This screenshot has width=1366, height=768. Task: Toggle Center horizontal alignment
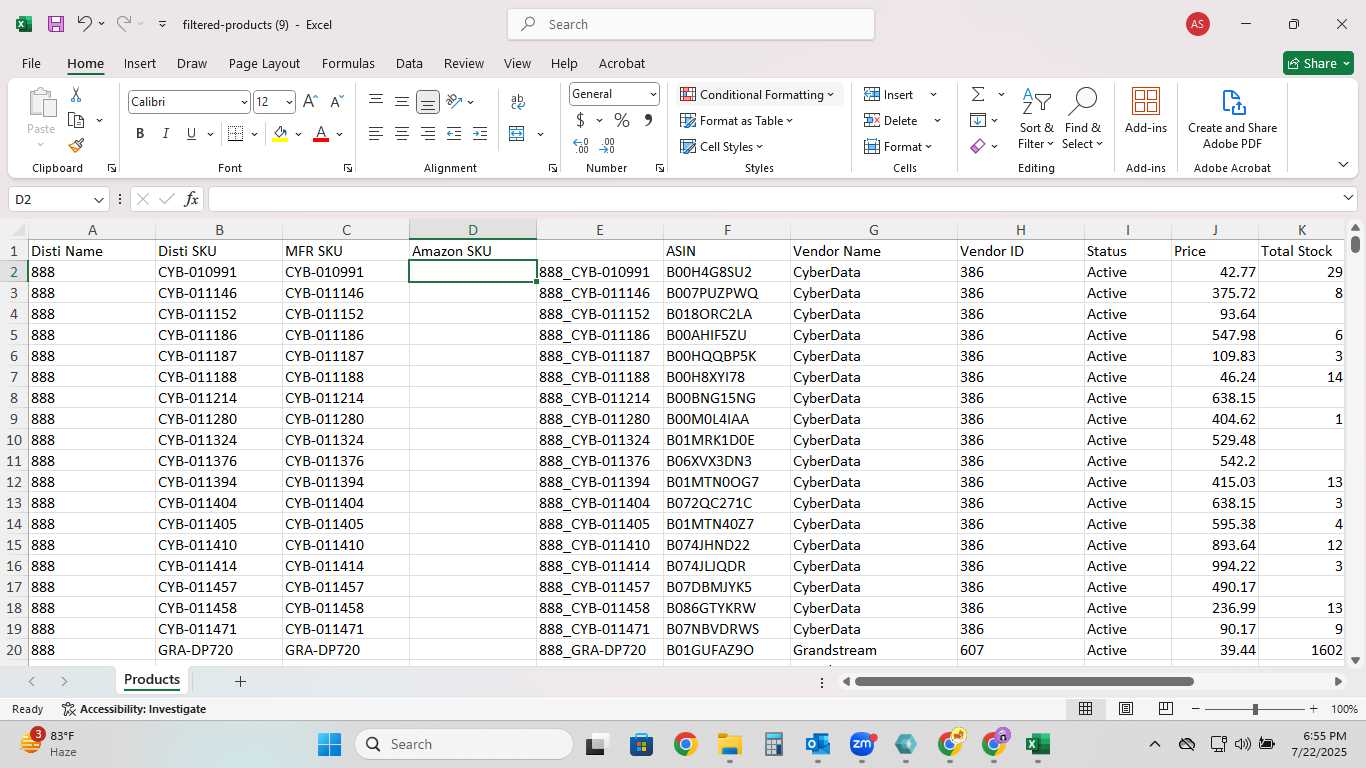coord(402,134)
